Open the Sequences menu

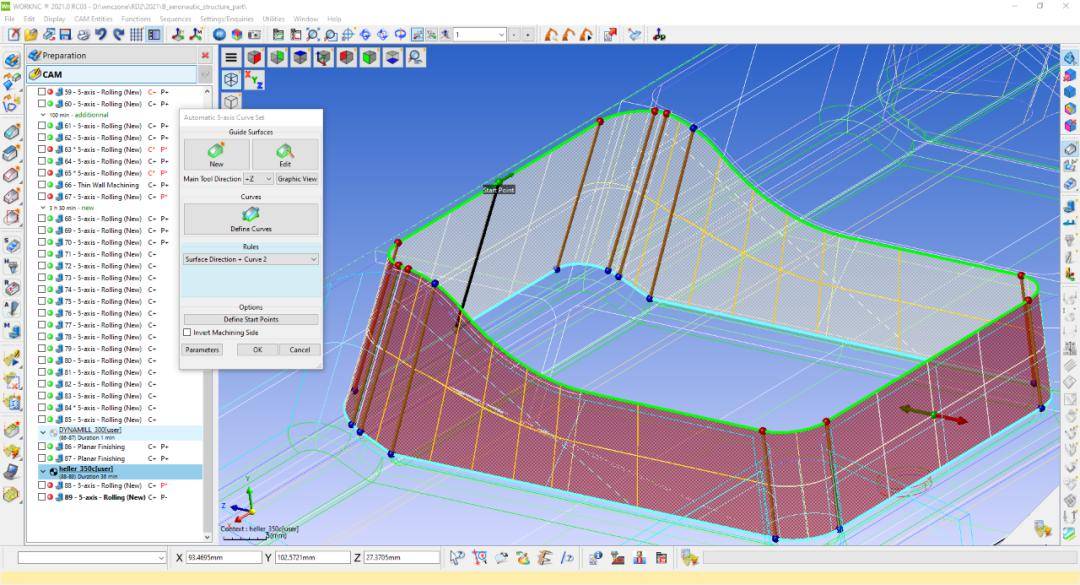coord(175,19)
